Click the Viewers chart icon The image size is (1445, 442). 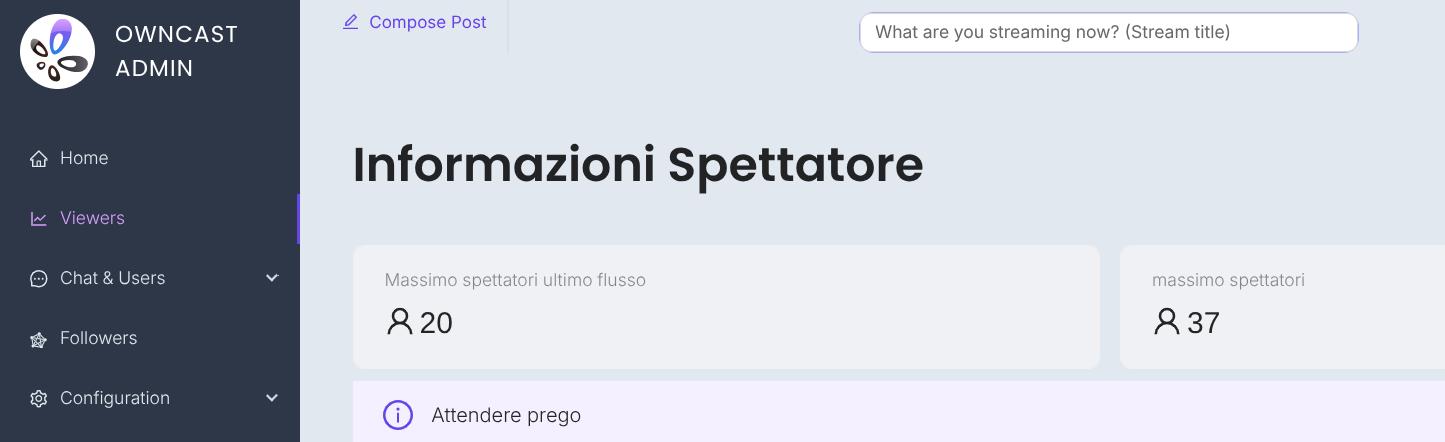click(39, 219)
